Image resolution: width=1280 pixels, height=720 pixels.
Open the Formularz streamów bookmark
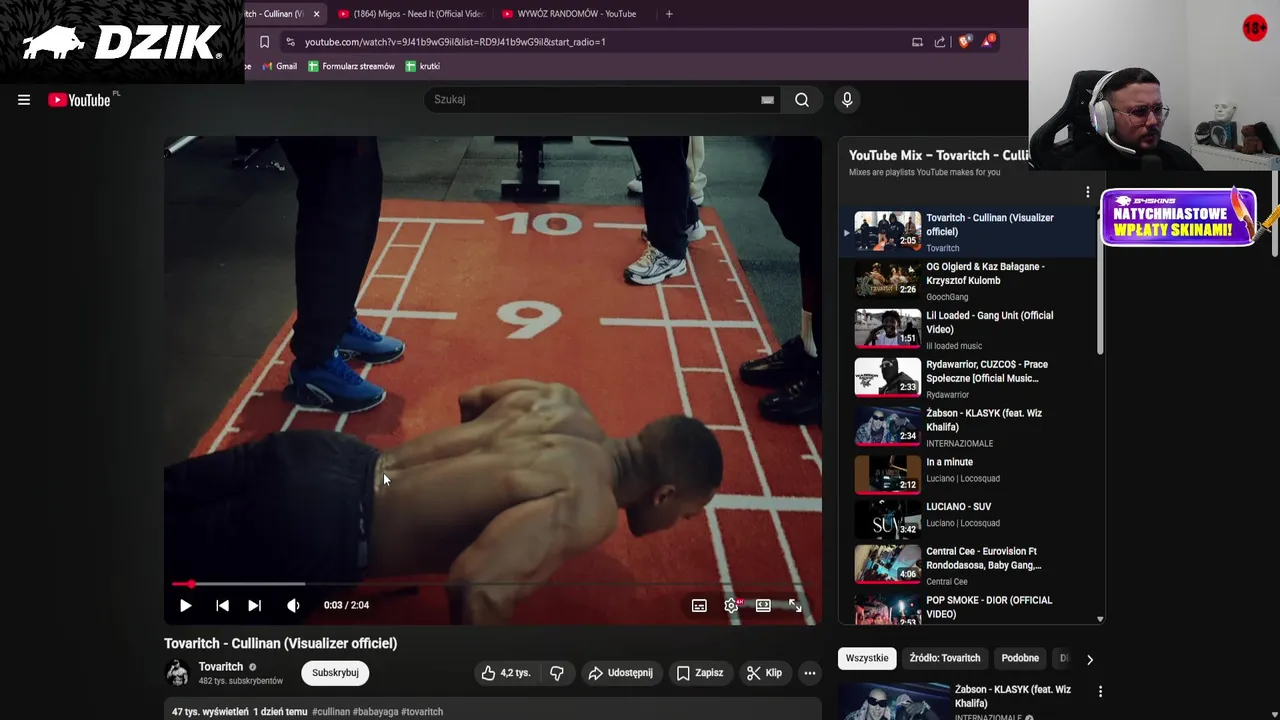pos(351,66)
